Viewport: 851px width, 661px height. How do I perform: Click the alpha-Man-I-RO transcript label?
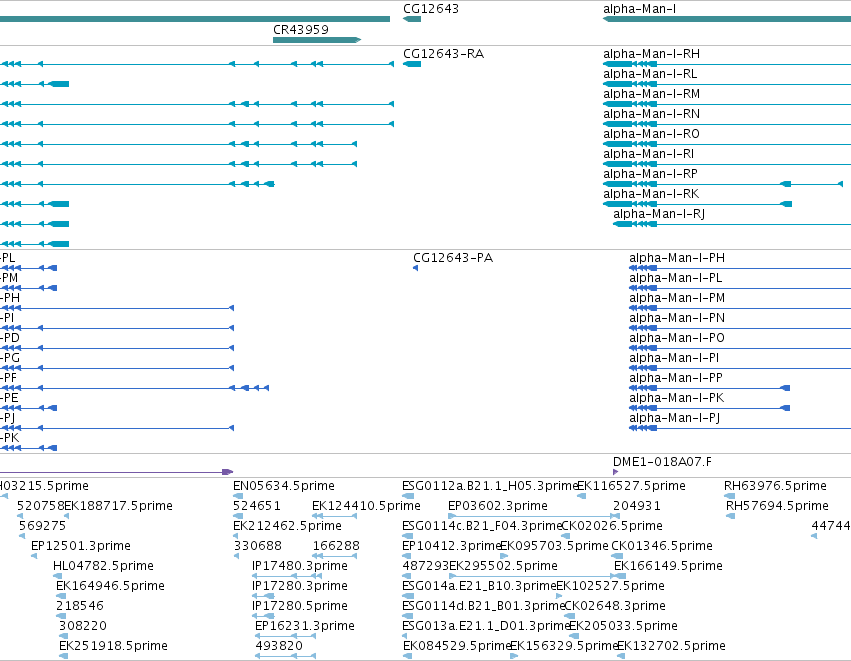(651, 134)
